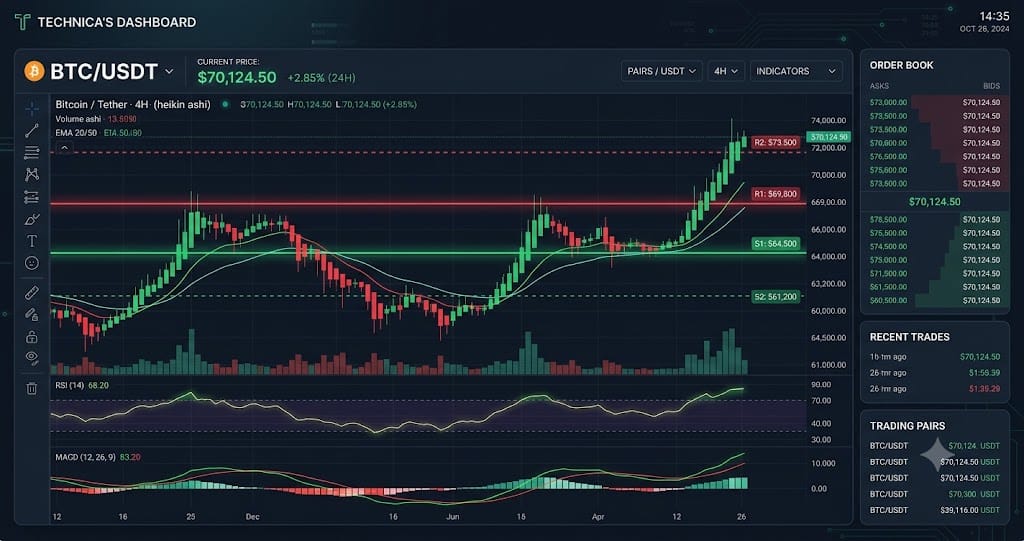The width and height of the screenshot is (1024, 541).
Task: Select the $75,600.00 ask row
Action: (935, 171)
